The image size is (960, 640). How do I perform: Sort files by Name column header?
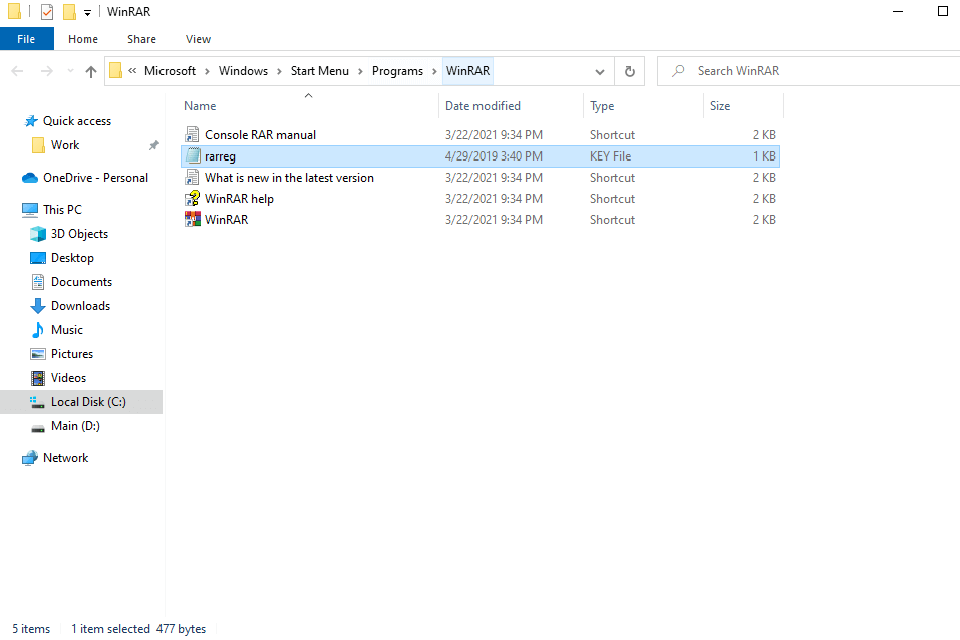200,106
